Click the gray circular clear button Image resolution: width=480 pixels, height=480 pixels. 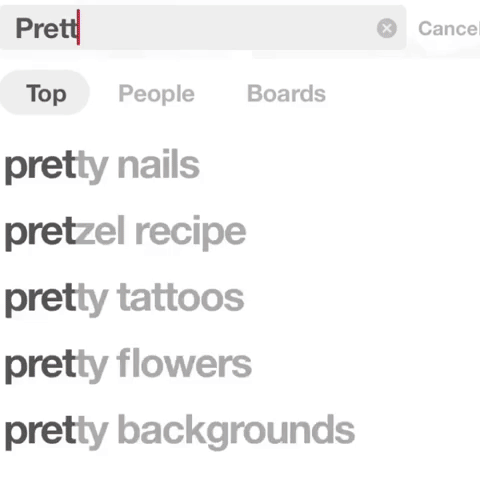[x=387, y=28]
